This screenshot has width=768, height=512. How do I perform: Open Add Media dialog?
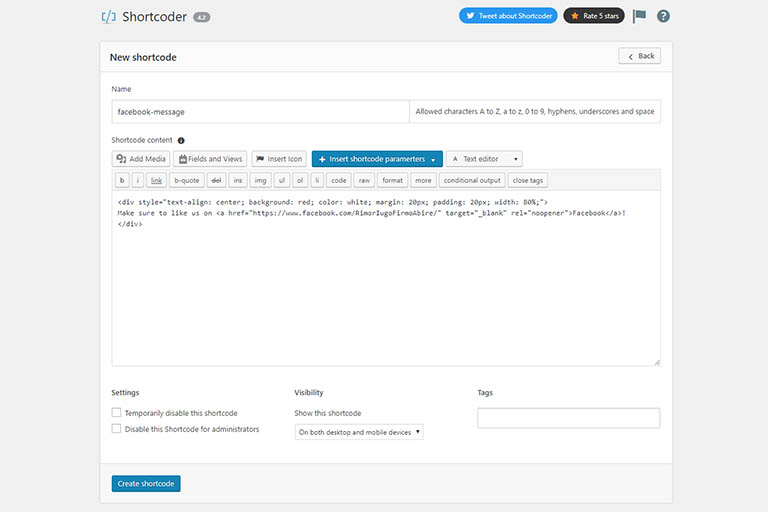pos(141,159)
